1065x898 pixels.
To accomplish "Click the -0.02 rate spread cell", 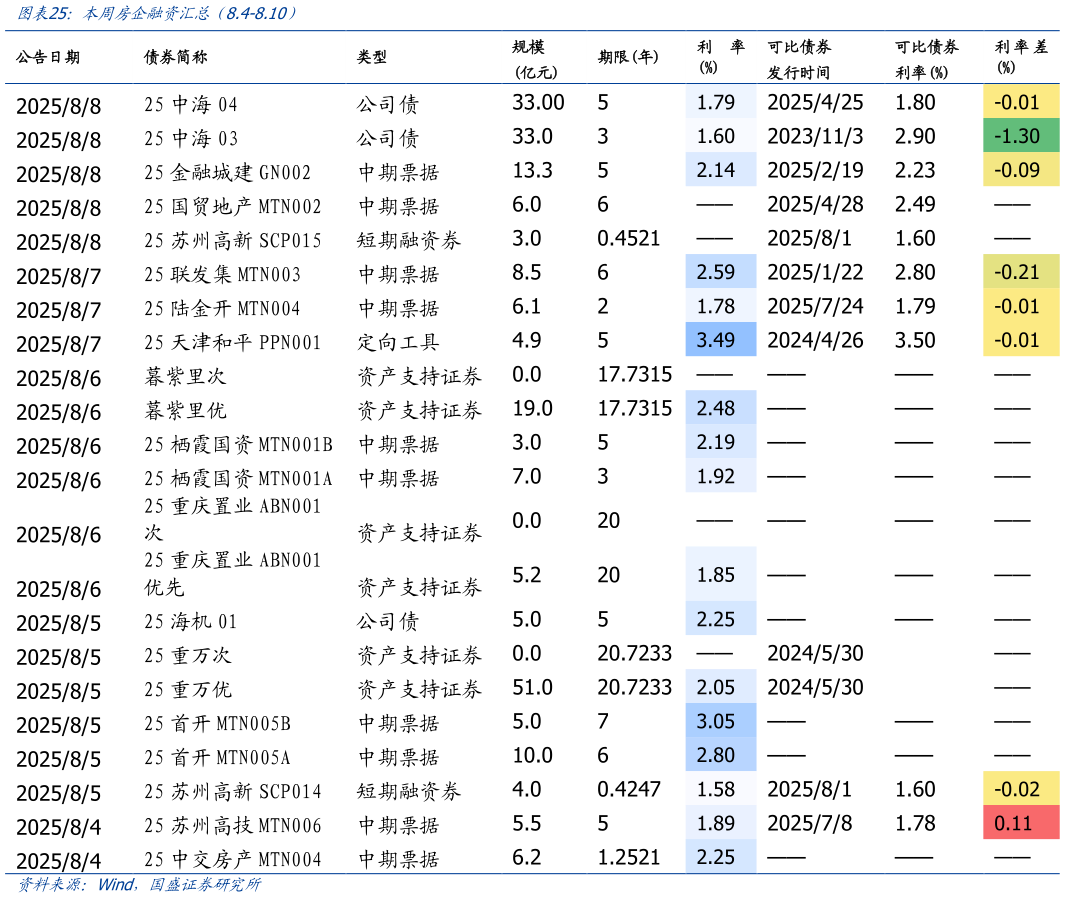I will [1021, 789].
